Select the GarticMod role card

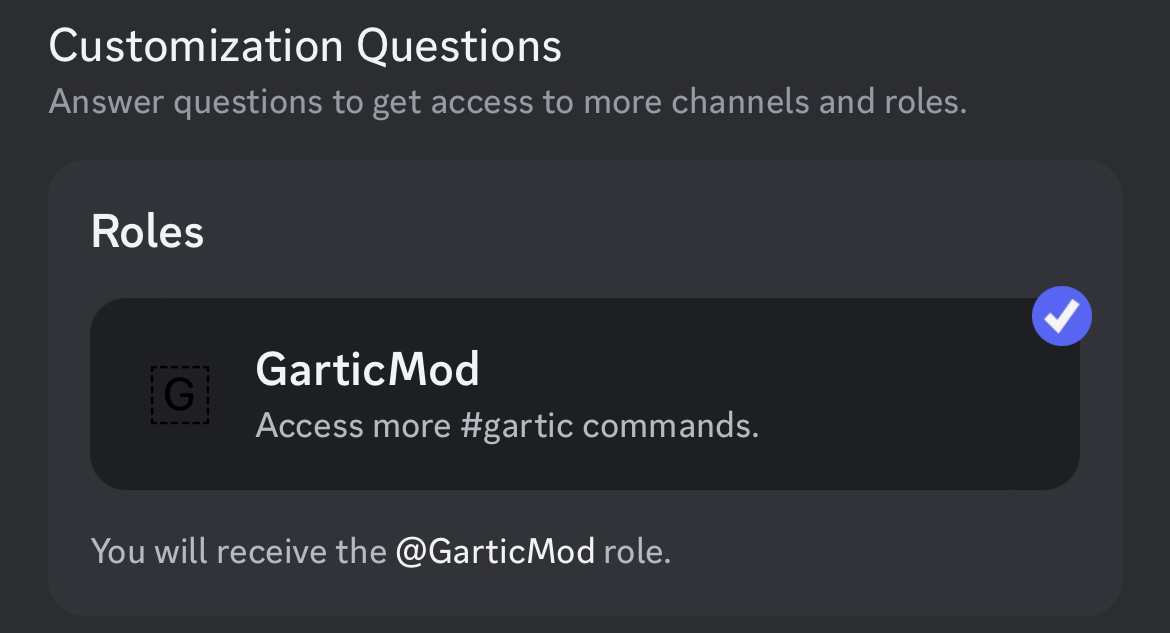point(585,394)
